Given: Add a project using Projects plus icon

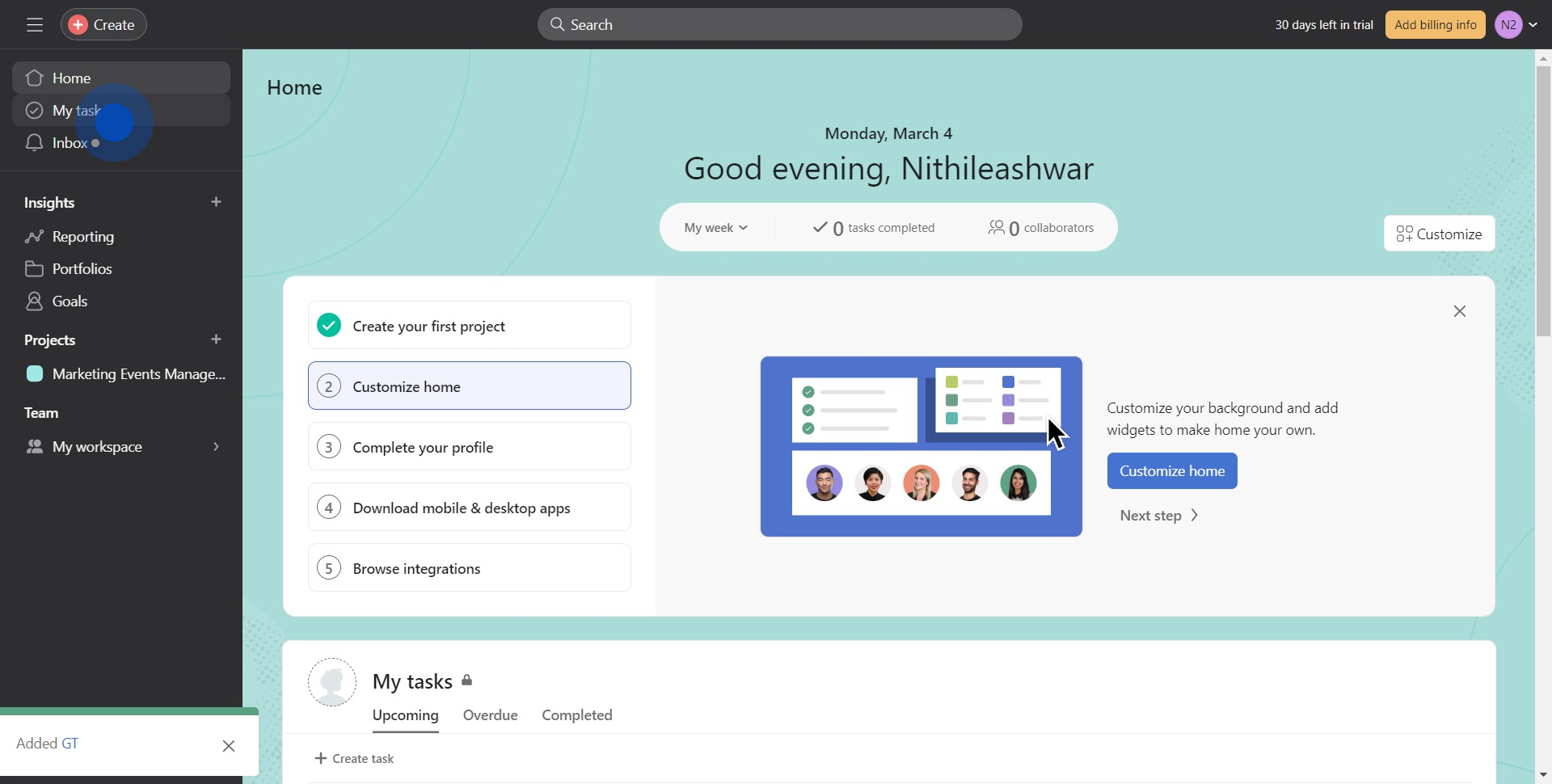Looking at the screenshot, I should coord(216,339).
